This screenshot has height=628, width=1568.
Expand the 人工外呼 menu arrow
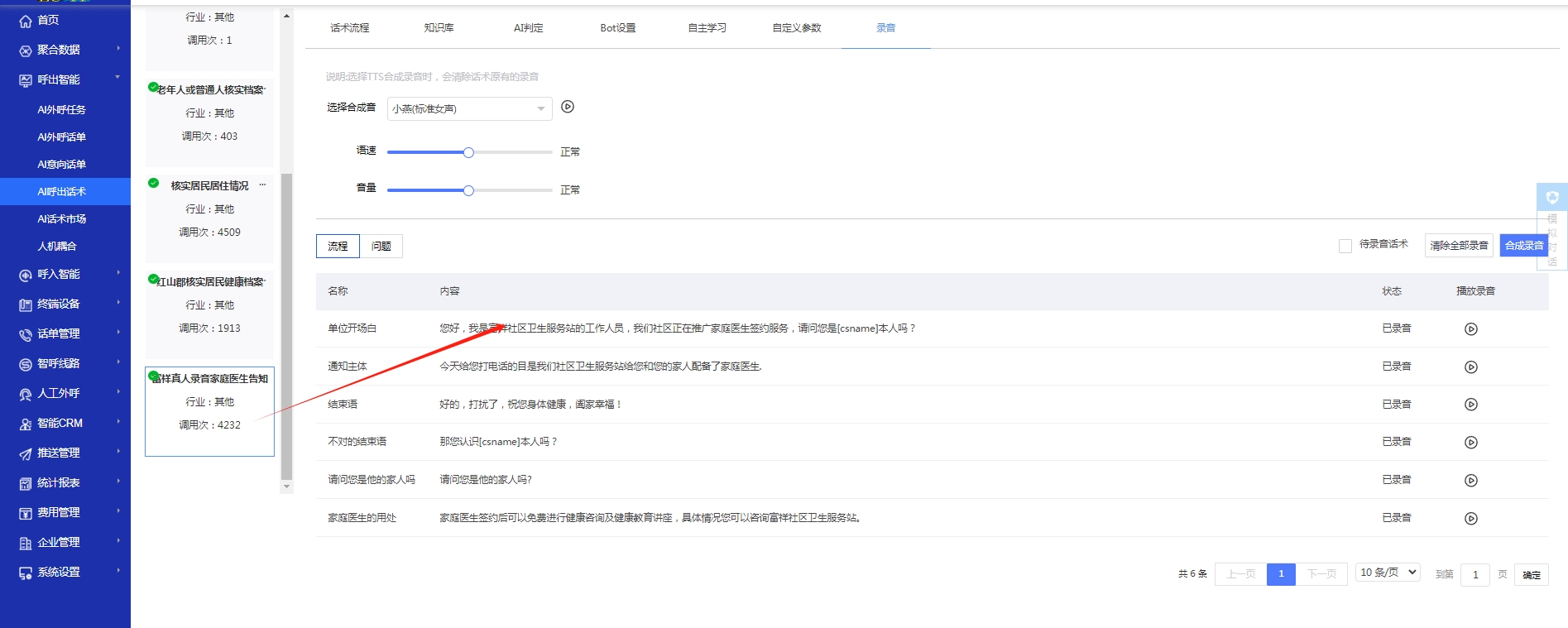point(118,391)
